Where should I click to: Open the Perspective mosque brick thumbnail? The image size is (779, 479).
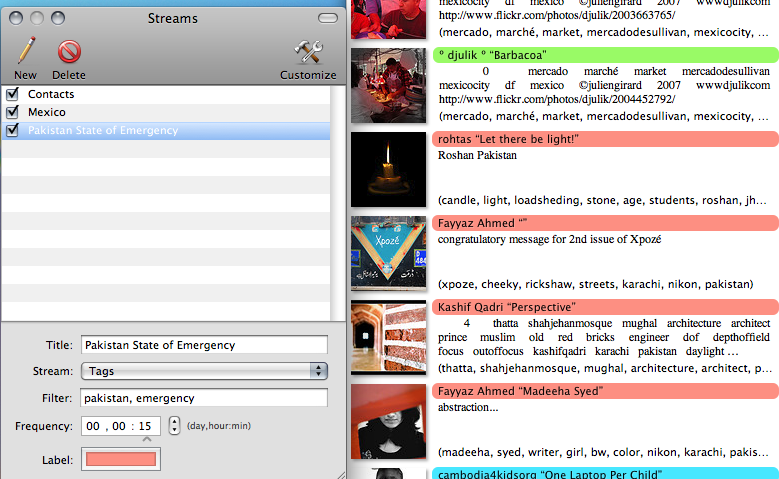pyautogui.click(x=389, y=337)
